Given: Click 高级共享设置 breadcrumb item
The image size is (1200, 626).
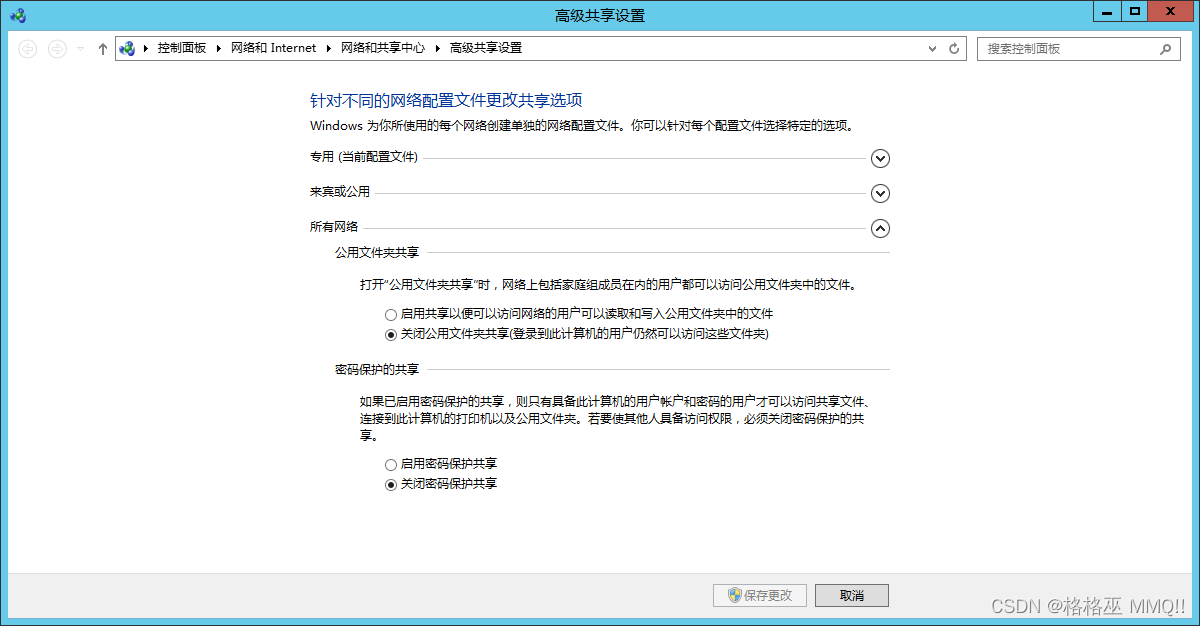Looking at the screenshot, I should point(486,48).
